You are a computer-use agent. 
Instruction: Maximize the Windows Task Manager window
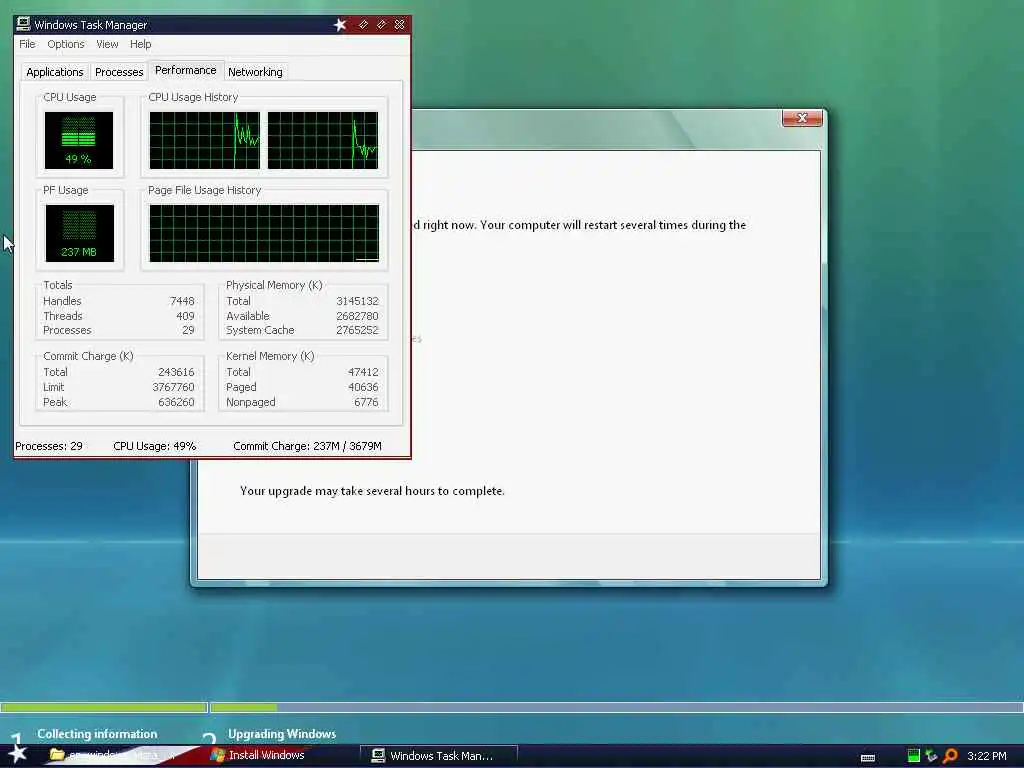[x=381, y=25]
